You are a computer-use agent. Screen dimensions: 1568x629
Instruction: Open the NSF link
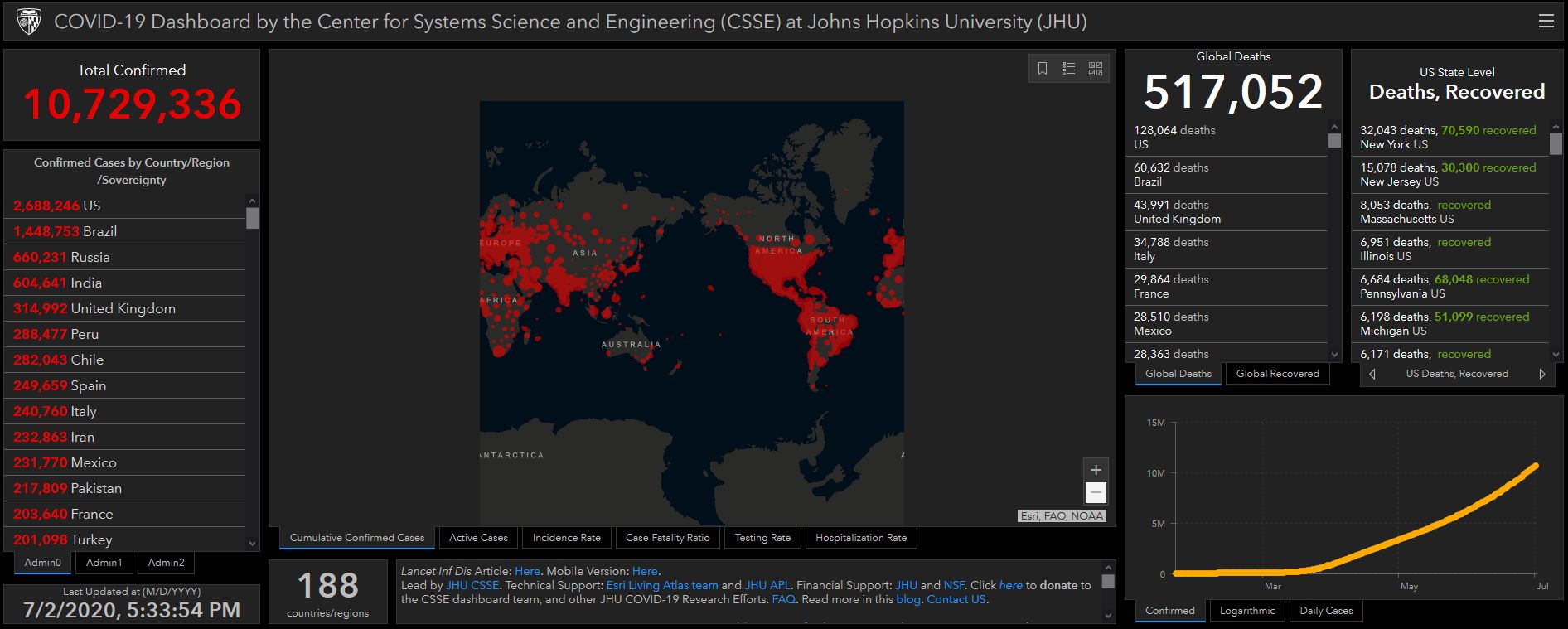coord(954,585)
